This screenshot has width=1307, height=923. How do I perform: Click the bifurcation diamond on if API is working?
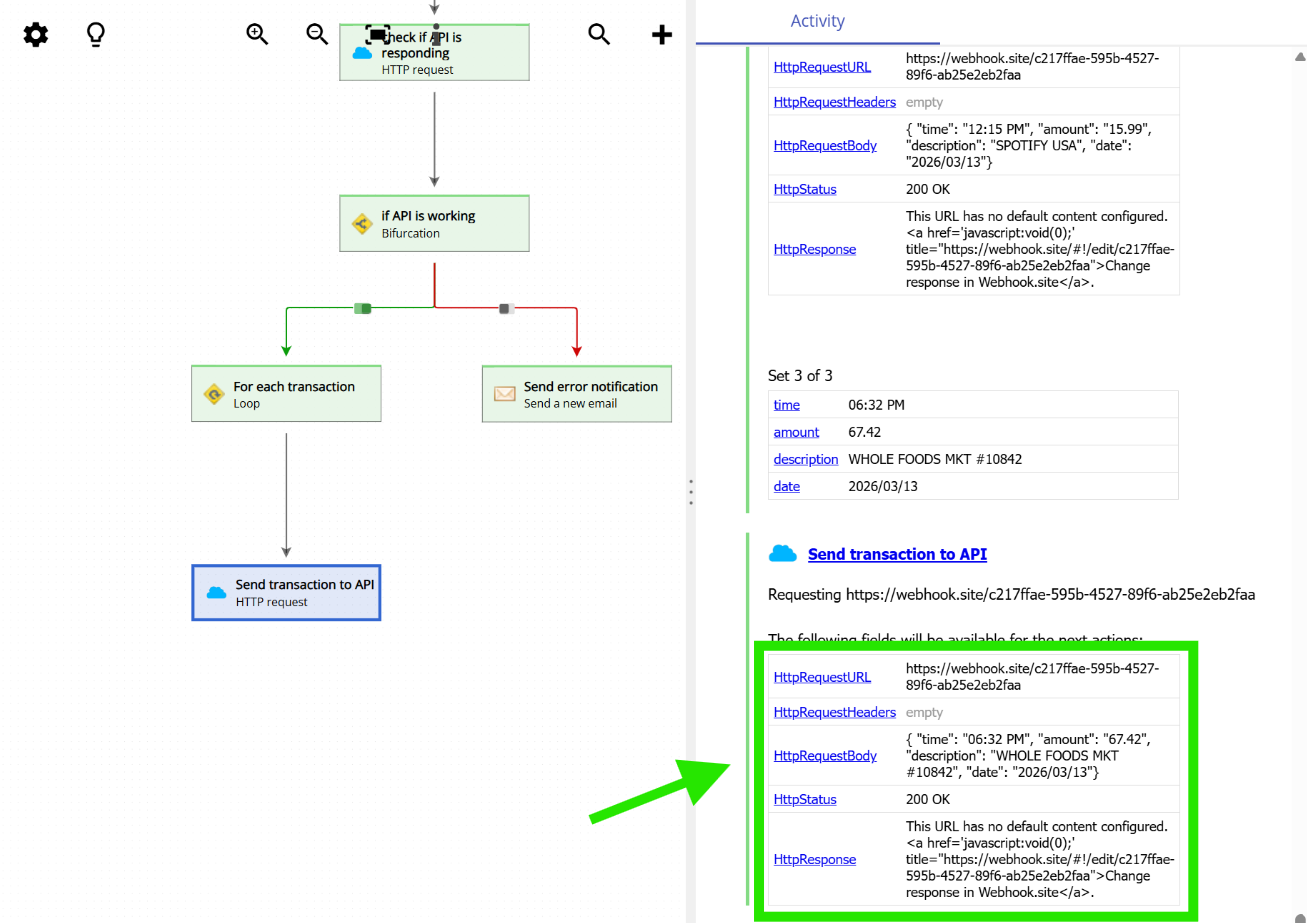coord(362,223)
